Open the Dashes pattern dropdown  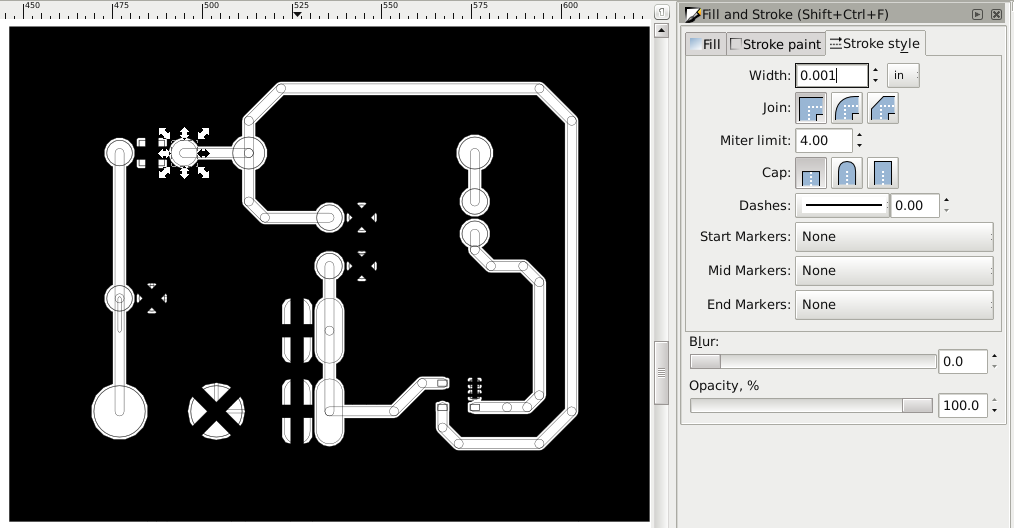(842, 206)
